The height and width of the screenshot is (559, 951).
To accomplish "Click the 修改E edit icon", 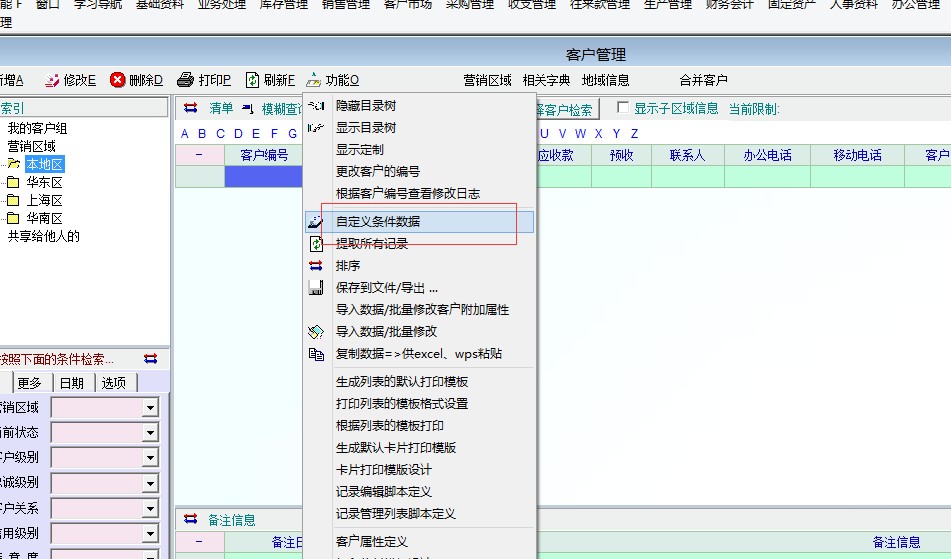I will coord(51,80).
